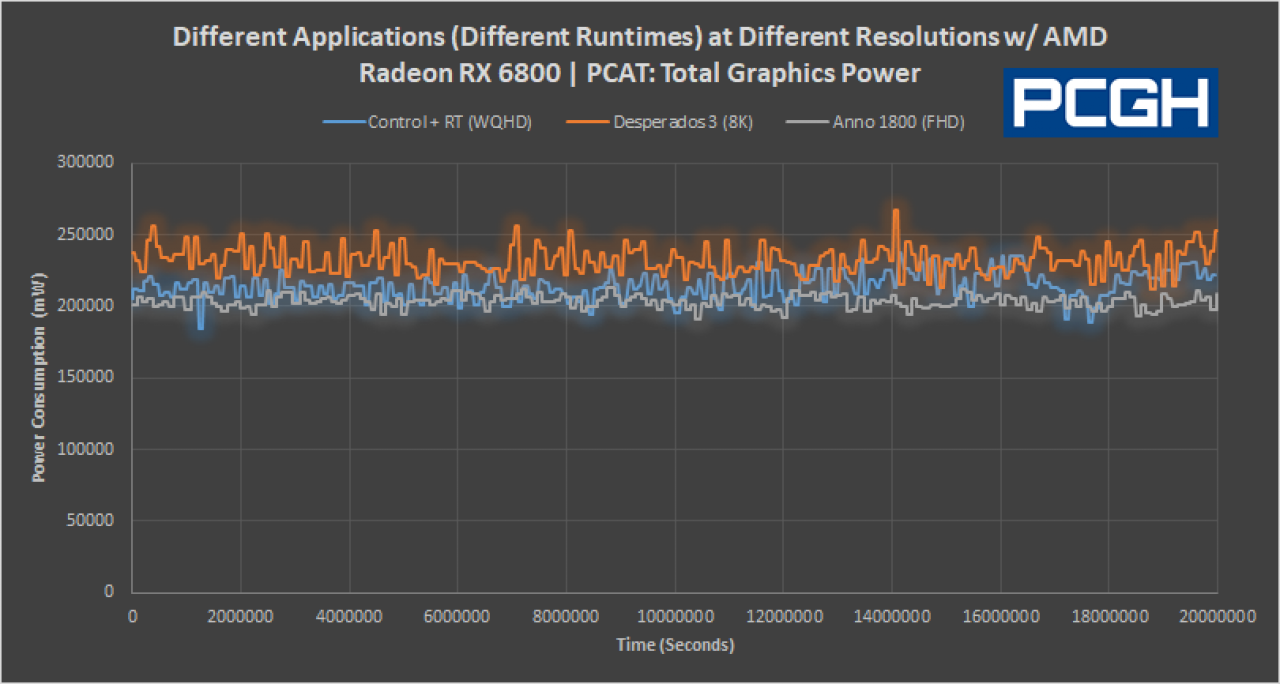Screen dimensions: 1280x684
Task: Click the 2000000 x-axis value
Action: coord(241,618)
